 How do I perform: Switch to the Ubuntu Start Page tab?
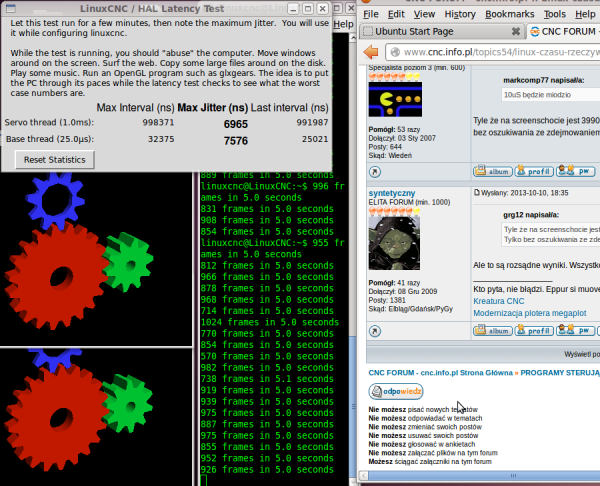click(x=442, y=31)
